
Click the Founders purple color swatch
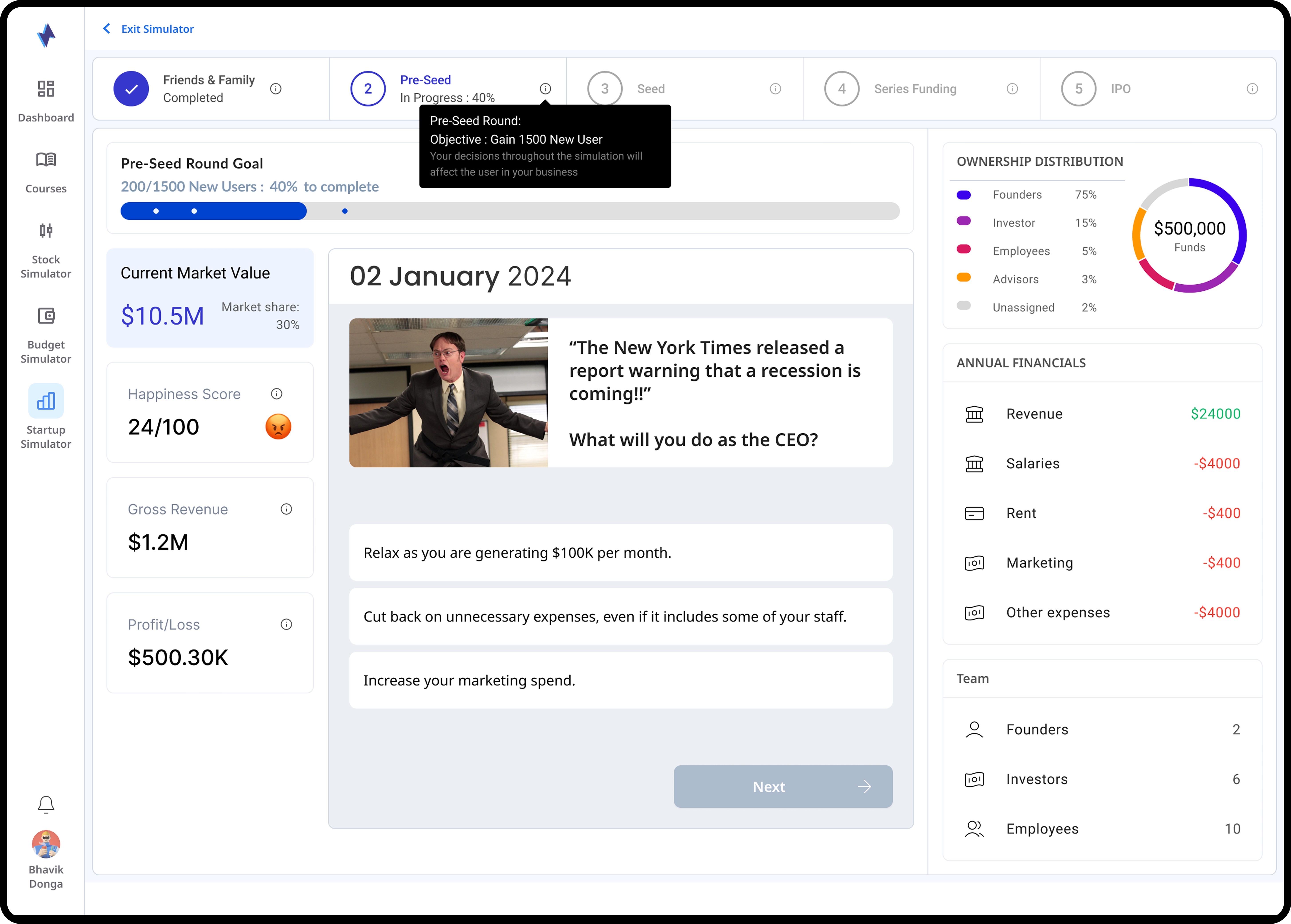pyautogui.click(x=963, y=195)
